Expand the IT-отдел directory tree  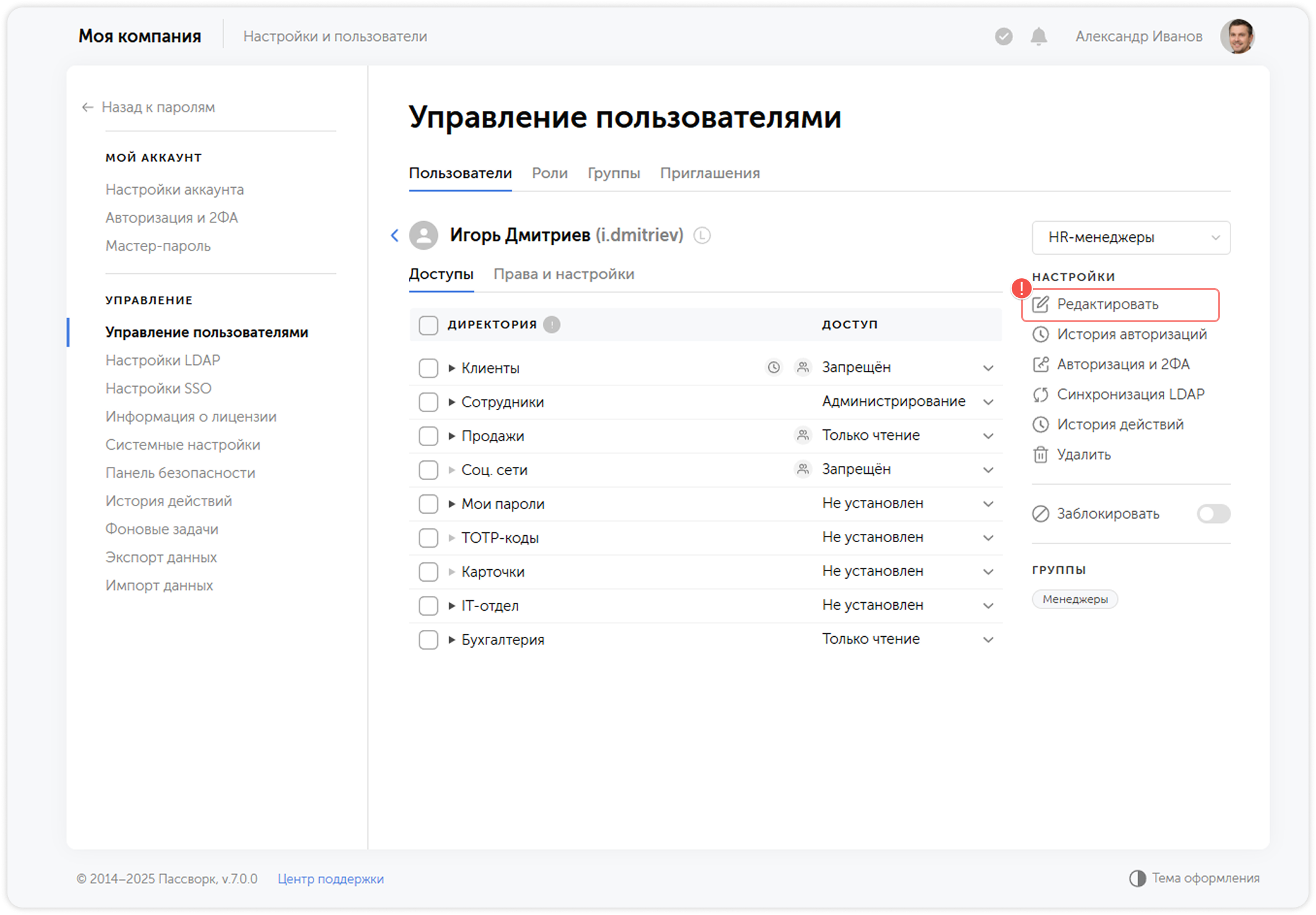452,606
